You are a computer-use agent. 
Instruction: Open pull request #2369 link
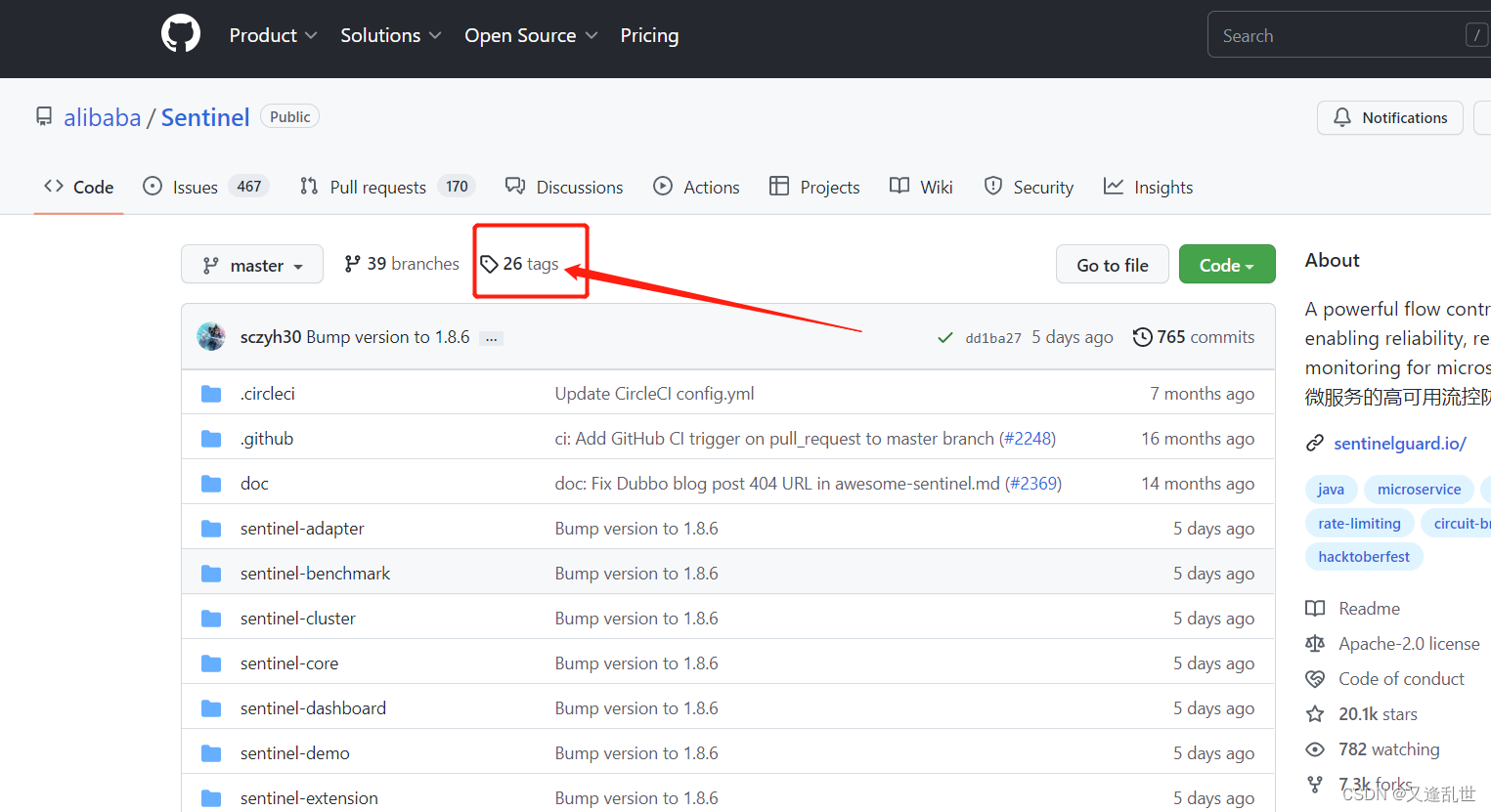pyautogui.click(x=1033, y=484)
